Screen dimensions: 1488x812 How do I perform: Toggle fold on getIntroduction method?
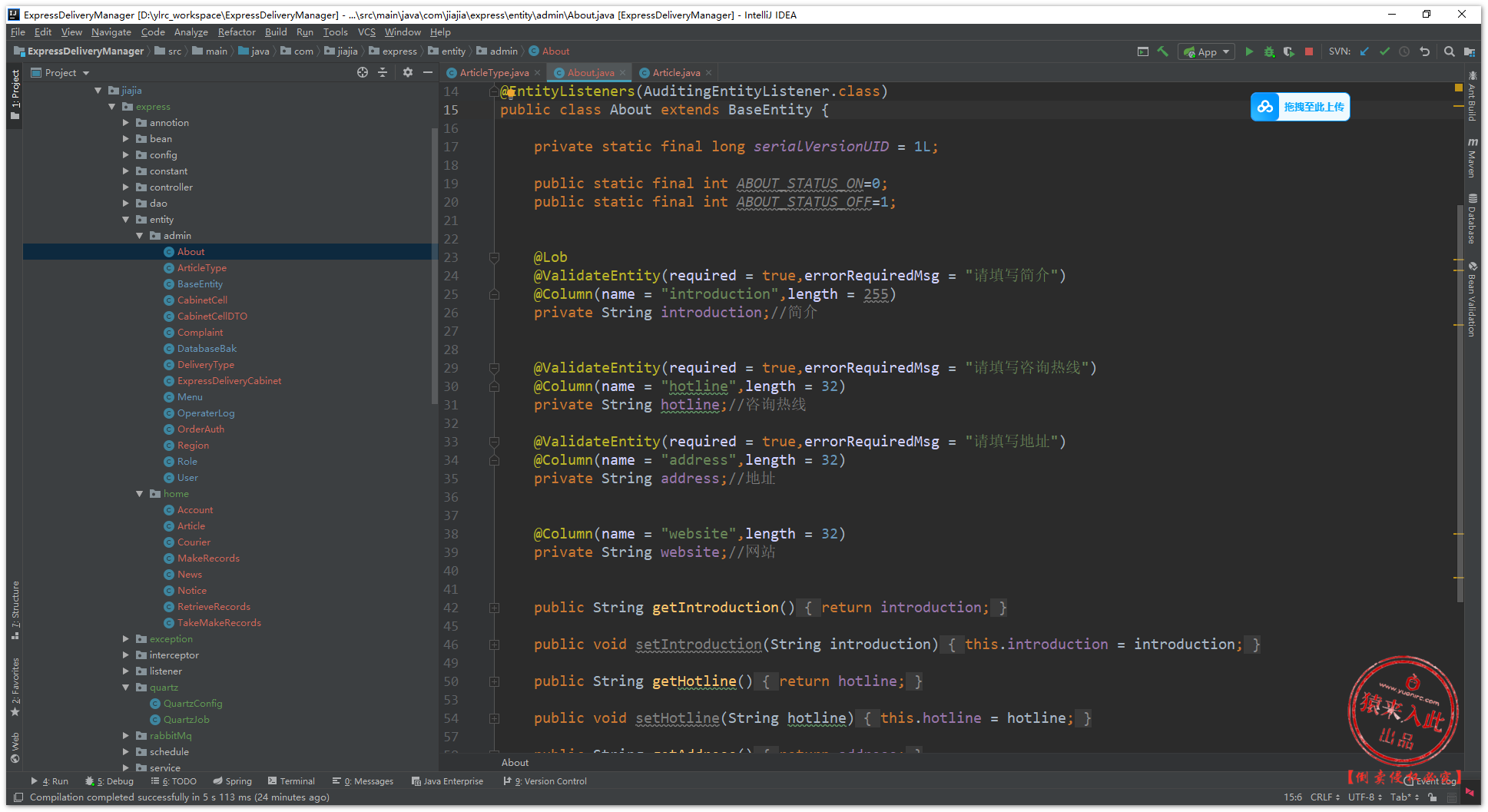pyautogui.click(x=494, y=608)
